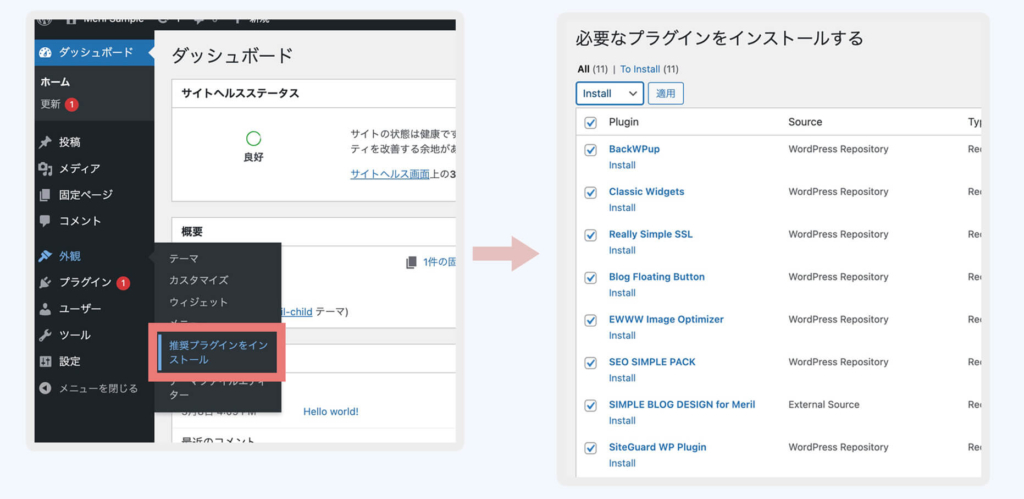Viewport: 1024px width, 499px height.
Task: Click the pages icon beside 固定ページ
Action: [45, 195]
